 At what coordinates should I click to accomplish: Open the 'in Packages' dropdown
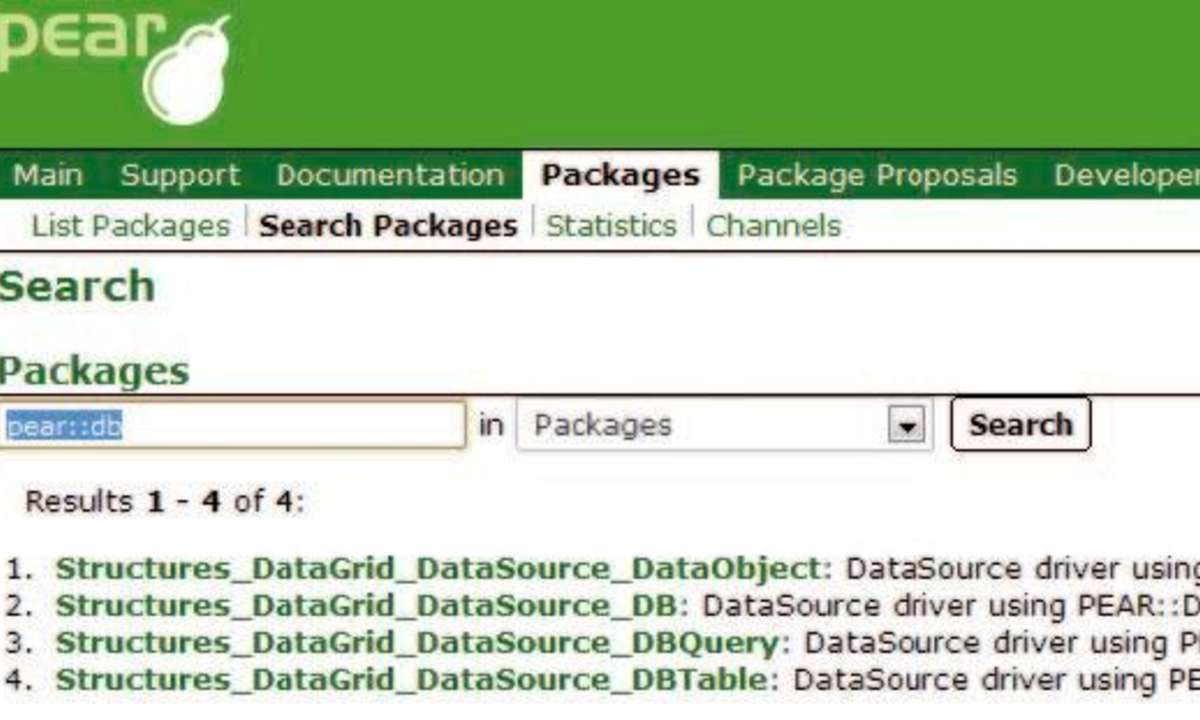click(x=724, y=426)
